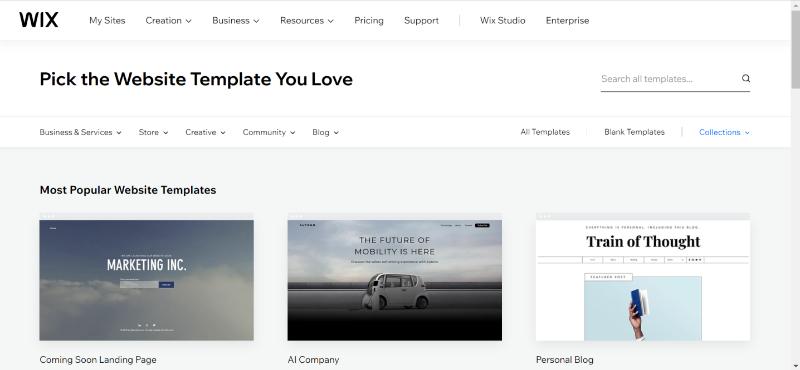The width and height of the screenshot is (800, 370).
Task: Go to Pricing page
Action: pyautogui.click(x=369, y=20)
